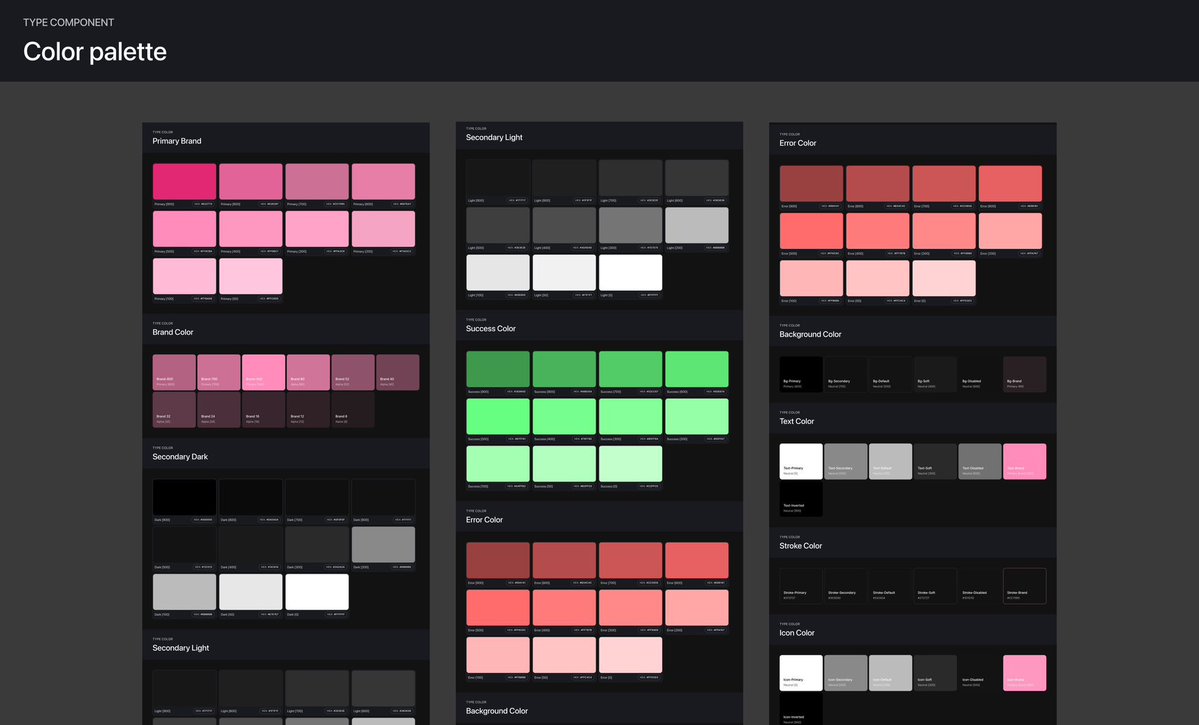Select the Brand 40 swatch in Brand Color
This screenshot has height=725, width=1199.
398,372
